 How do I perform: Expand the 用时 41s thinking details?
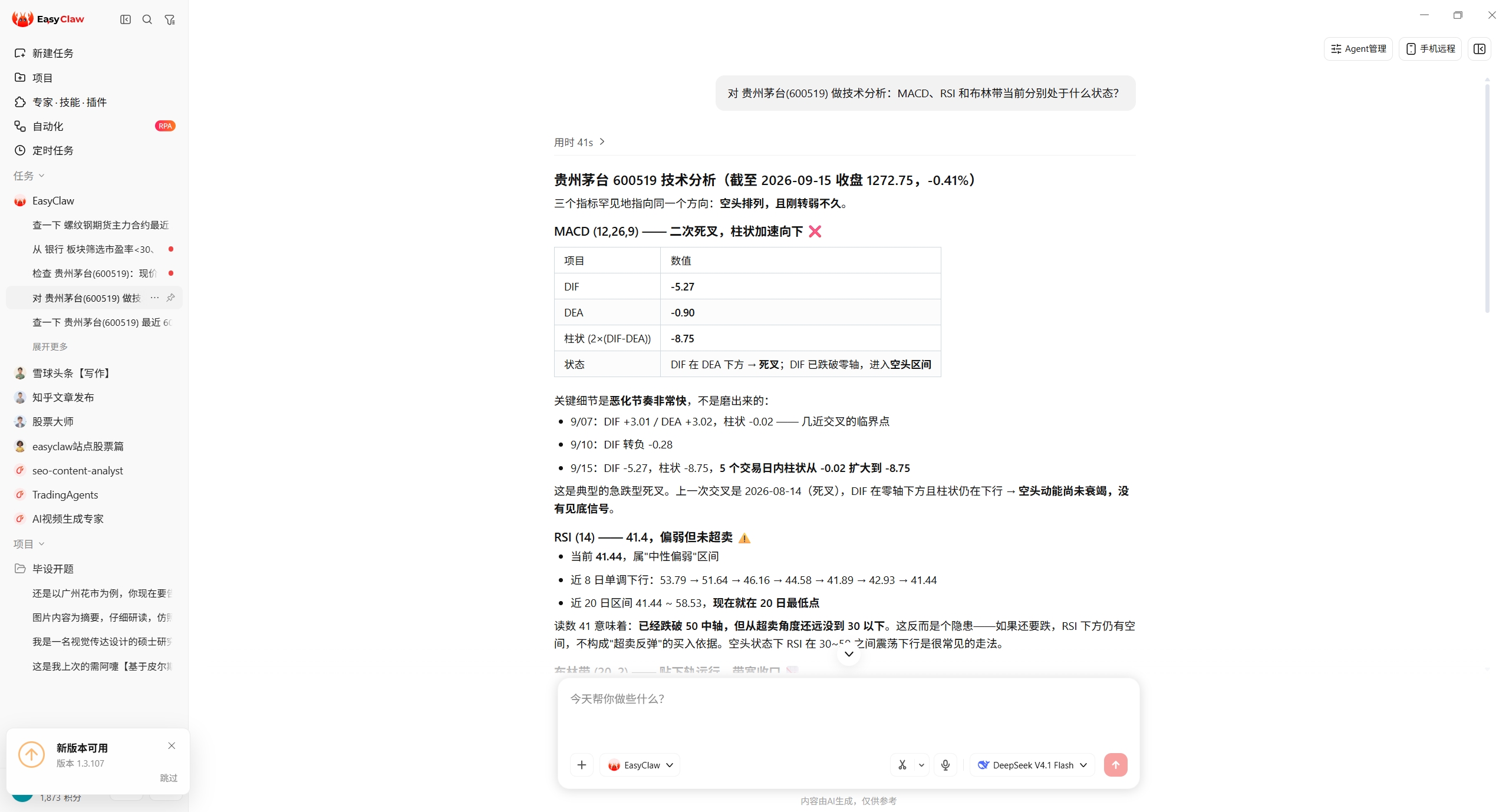click(x=579, y=142)
